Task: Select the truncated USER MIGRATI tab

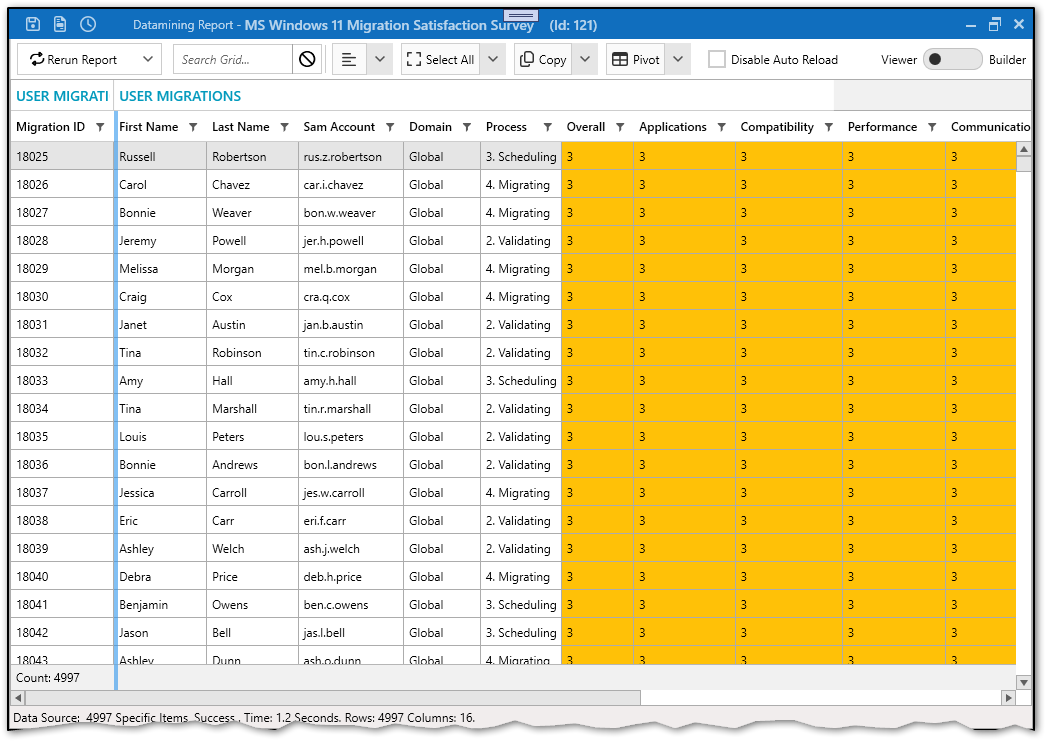Action: (62, 96)
